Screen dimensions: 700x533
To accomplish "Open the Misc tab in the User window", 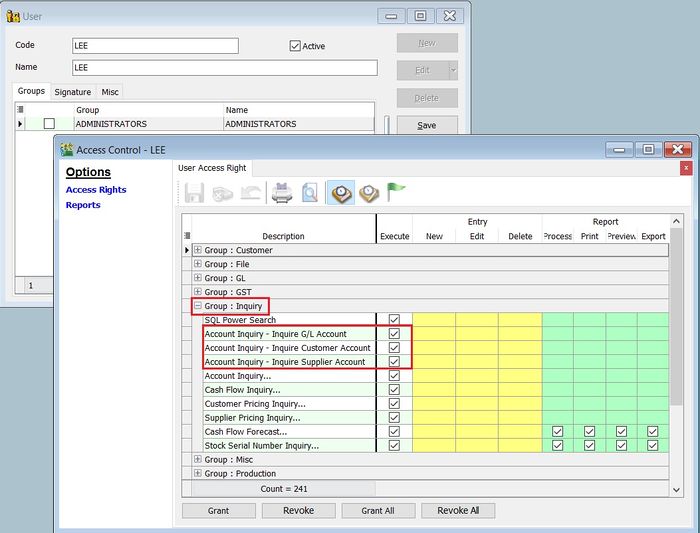I will coord(110,92).
